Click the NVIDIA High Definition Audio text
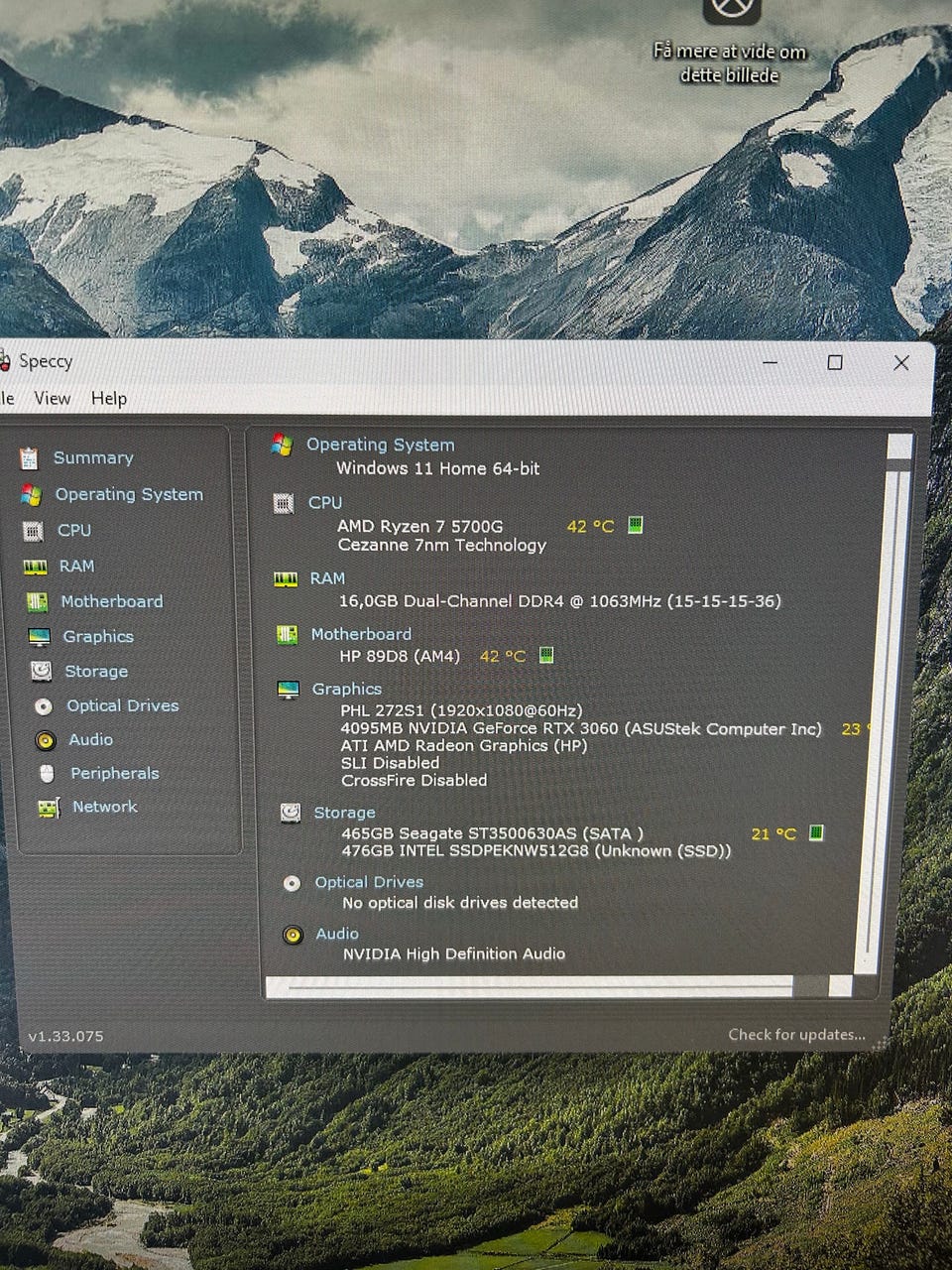The image size is (952, 1270). pyautogui.click(x=454, y=953)
